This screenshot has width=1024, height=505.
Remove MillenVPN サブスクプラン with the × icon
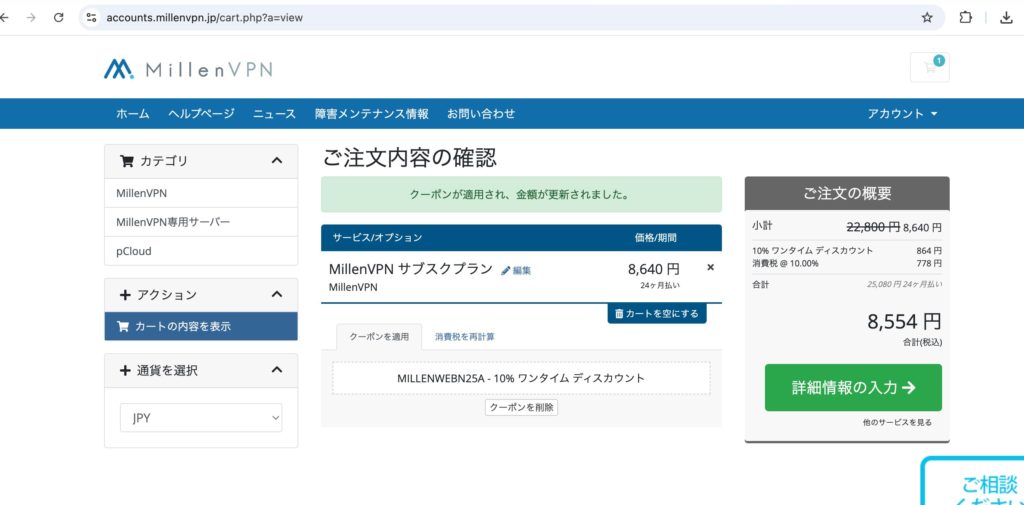click(x=711, y=267)
